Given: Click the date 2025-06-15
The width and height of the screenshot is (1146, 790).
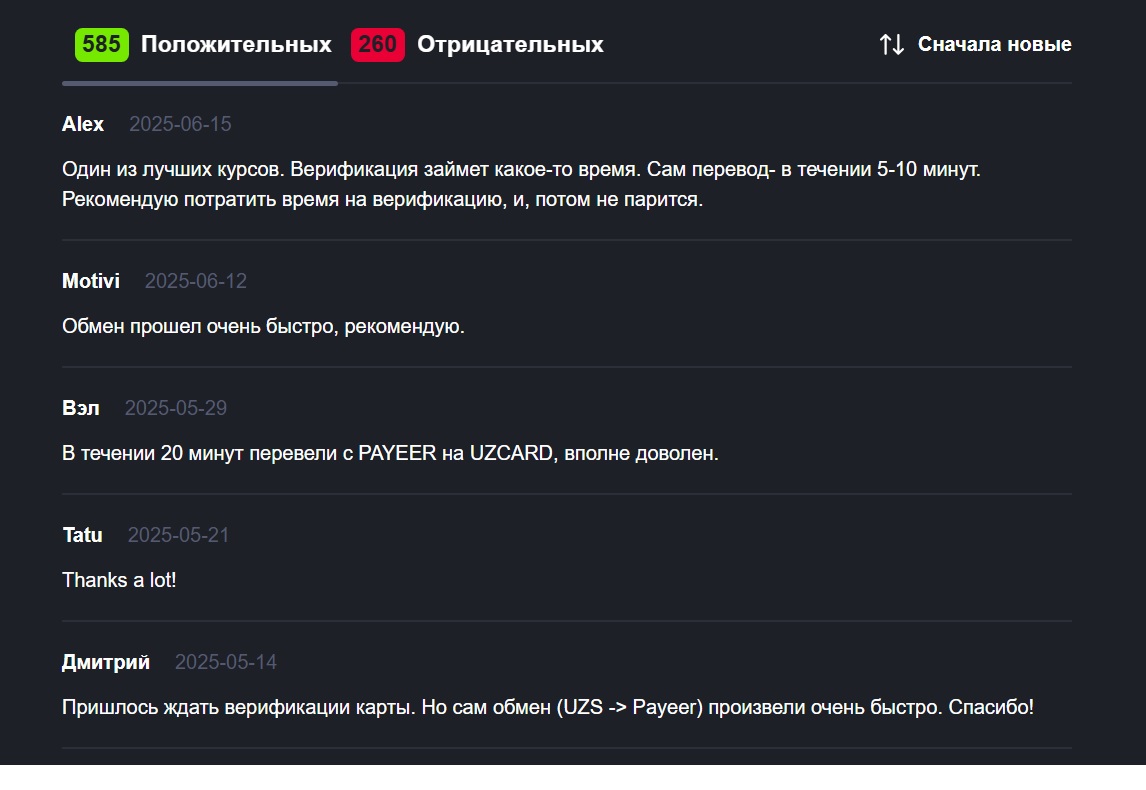Looking at the screenshot, I should tap(181, 124).
